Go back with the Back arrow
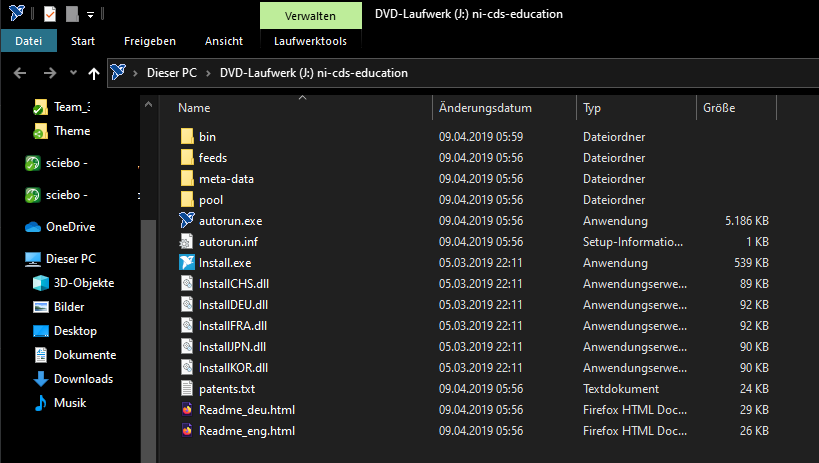The image size is (819, 463). pos(21,73)
